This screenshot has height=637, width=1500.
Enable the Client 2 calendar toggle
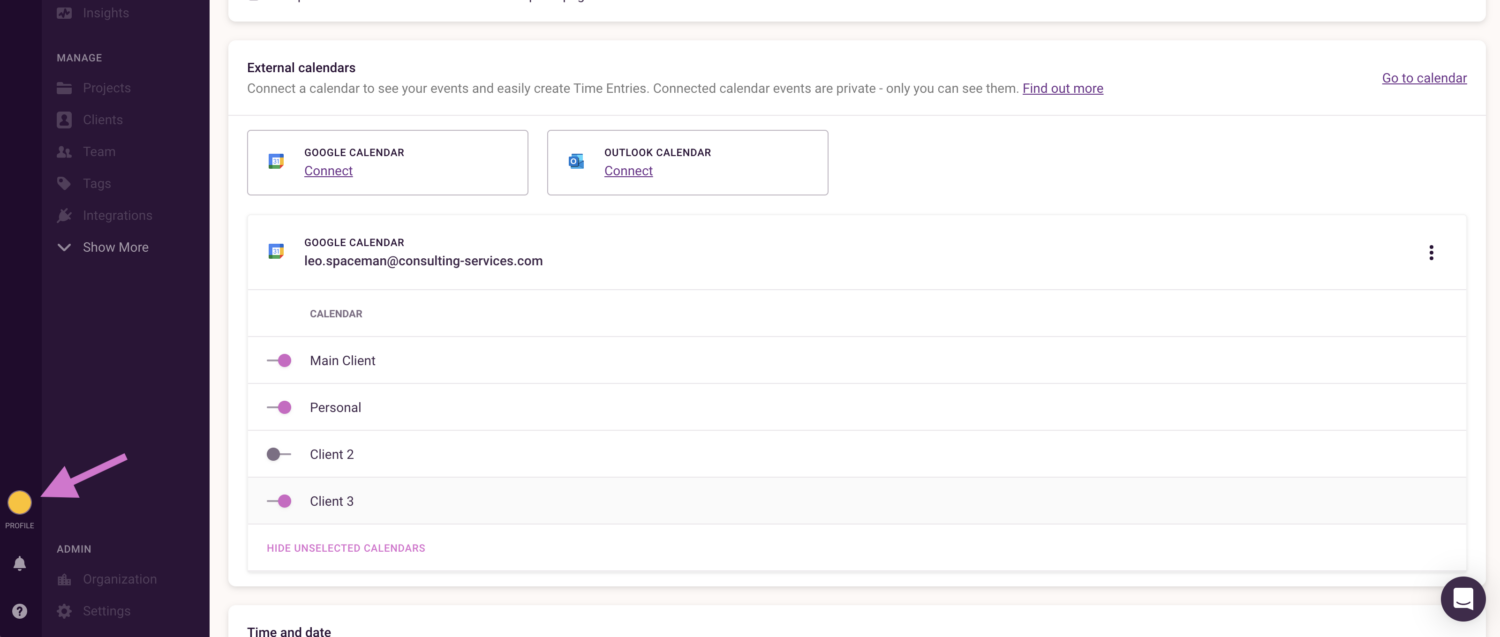(279, 455)
